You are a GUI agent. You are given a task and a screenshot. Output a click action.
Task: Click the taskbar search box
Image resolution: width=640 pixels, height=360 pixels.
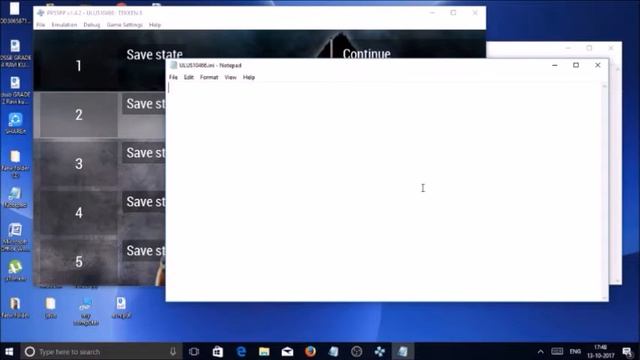point(101,351)
